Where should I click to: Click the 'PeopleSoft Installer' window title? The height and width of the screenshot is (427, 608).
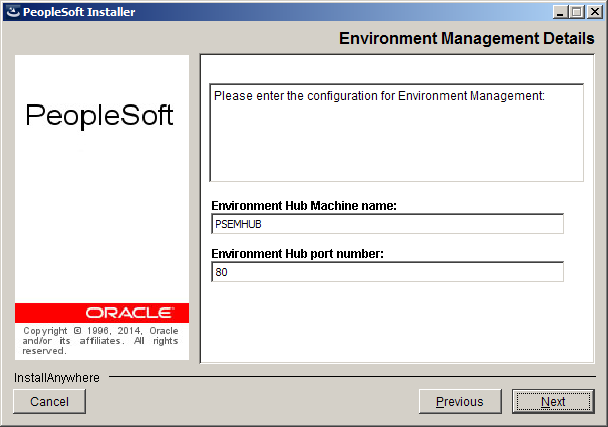[x=79, y=12]
